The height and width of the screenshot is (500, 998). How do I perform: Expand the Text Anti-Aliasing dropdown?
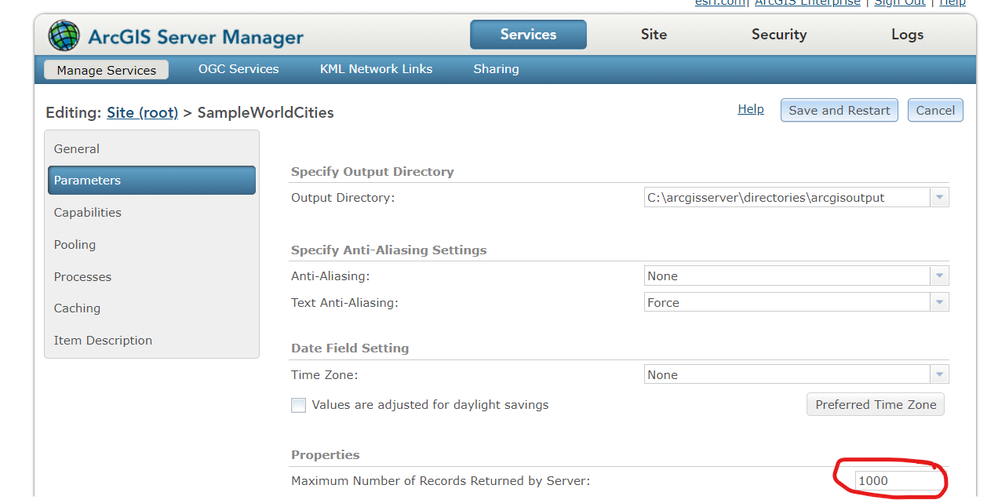939,302
